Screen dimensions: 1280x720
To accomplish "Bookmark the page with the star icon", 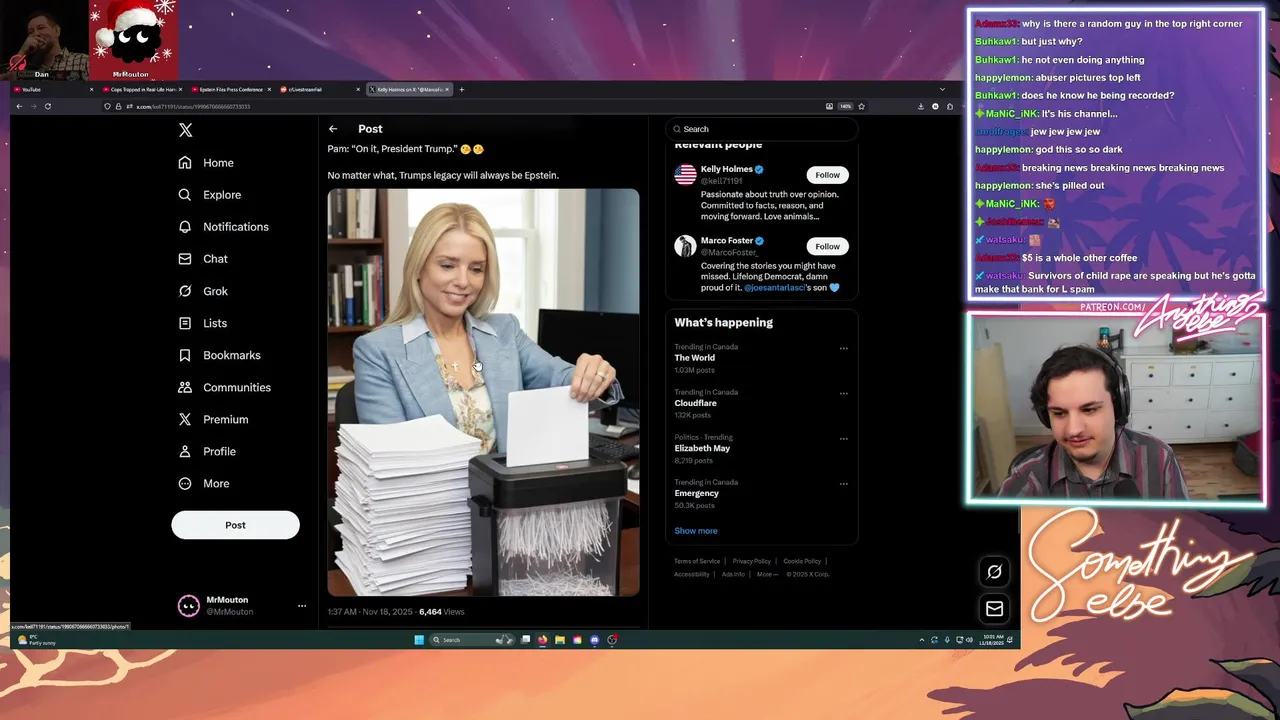I will pyautogui.click(x=861, y=106).
